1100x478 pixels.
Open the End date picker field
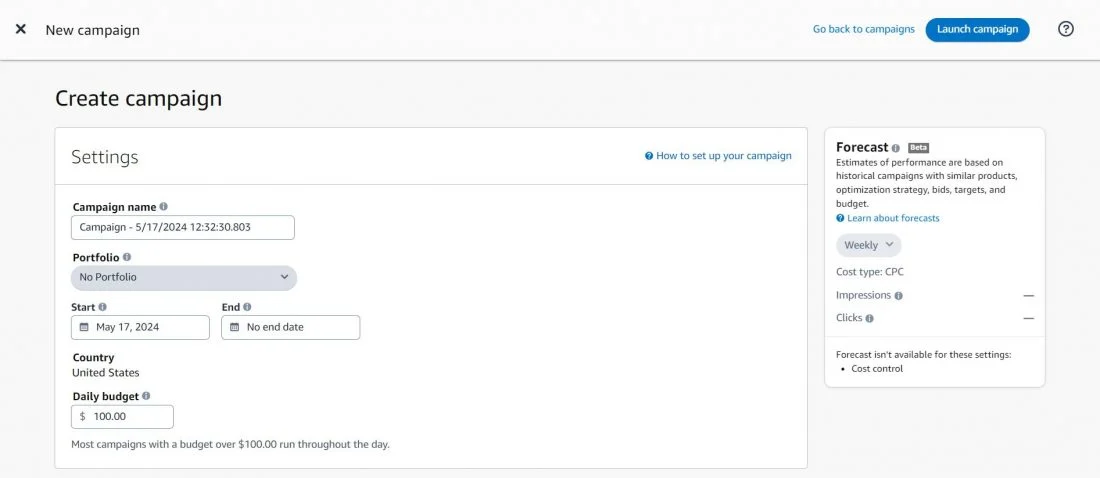click(x=290, y=327)
